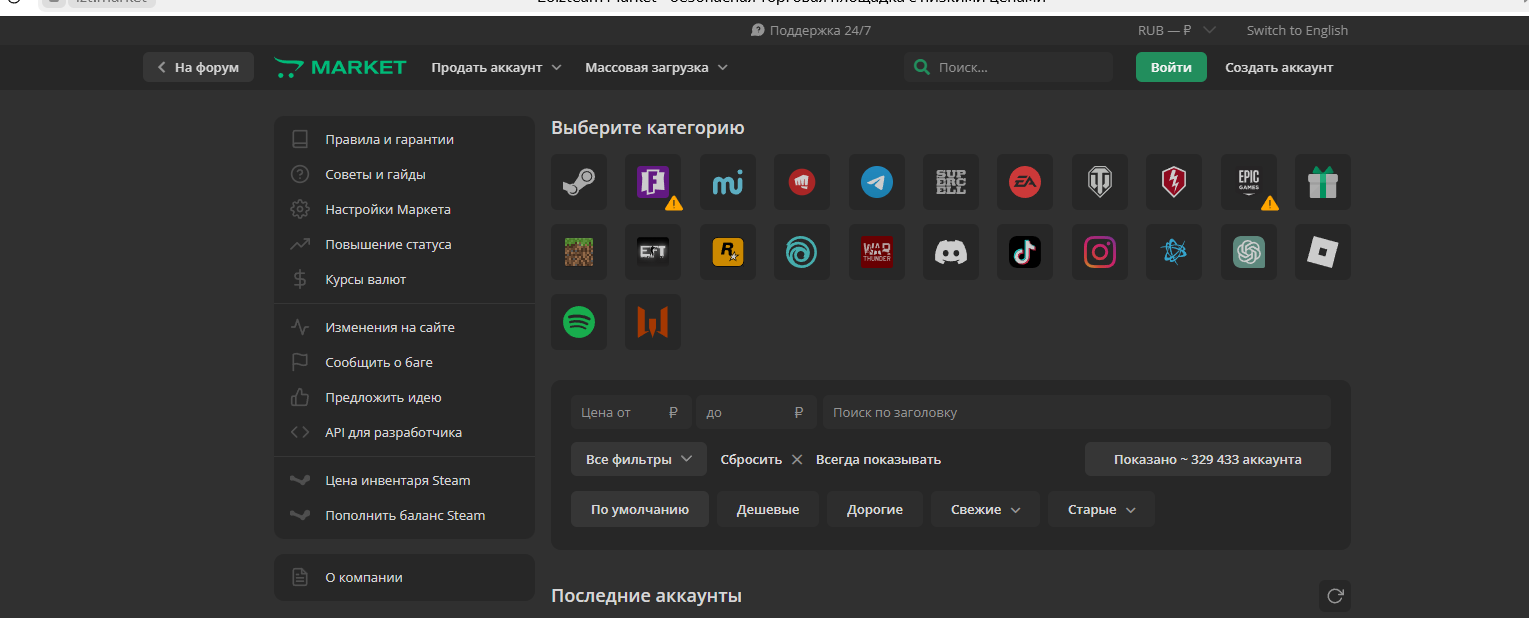Choose the Discord accounts category
The width and height of the screenshot is (1529, 618).
(x=950, y=252)
